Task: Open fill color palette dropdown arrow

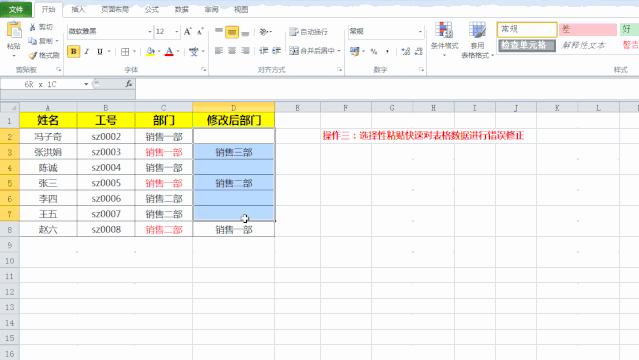Action: coord(159,51)
